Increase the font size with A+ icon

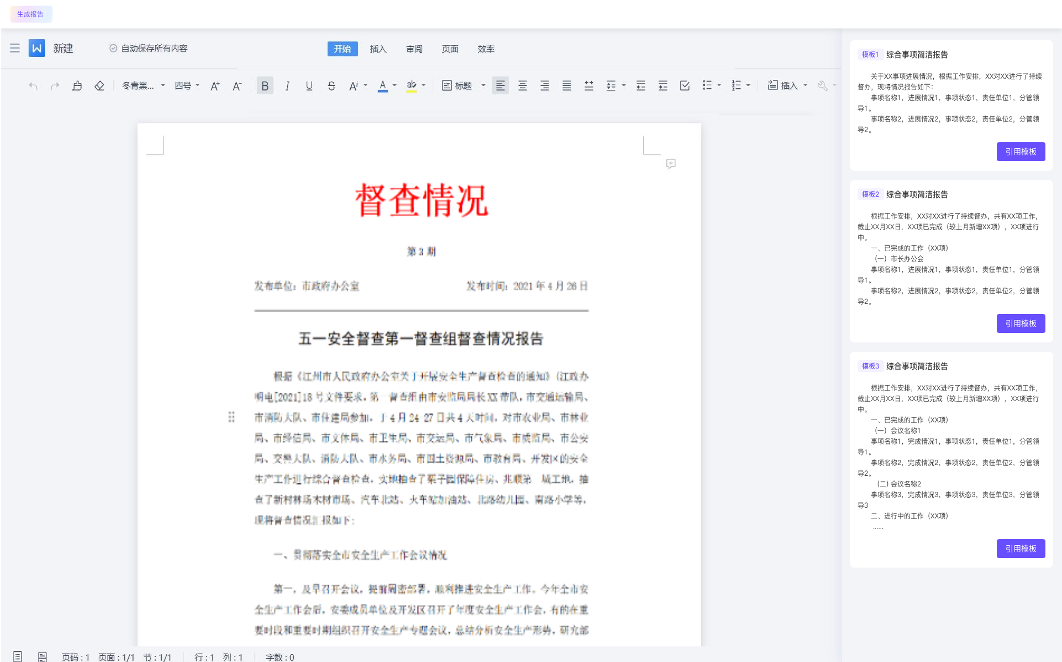(x=216, y=86)
